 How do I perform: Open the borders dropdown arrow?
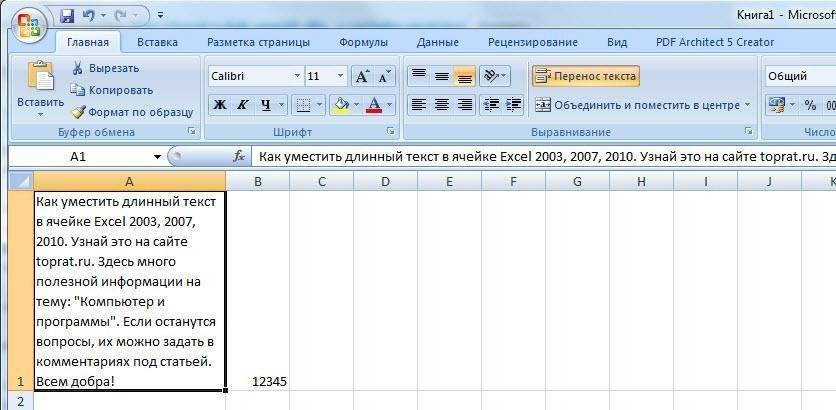point(320,105)
